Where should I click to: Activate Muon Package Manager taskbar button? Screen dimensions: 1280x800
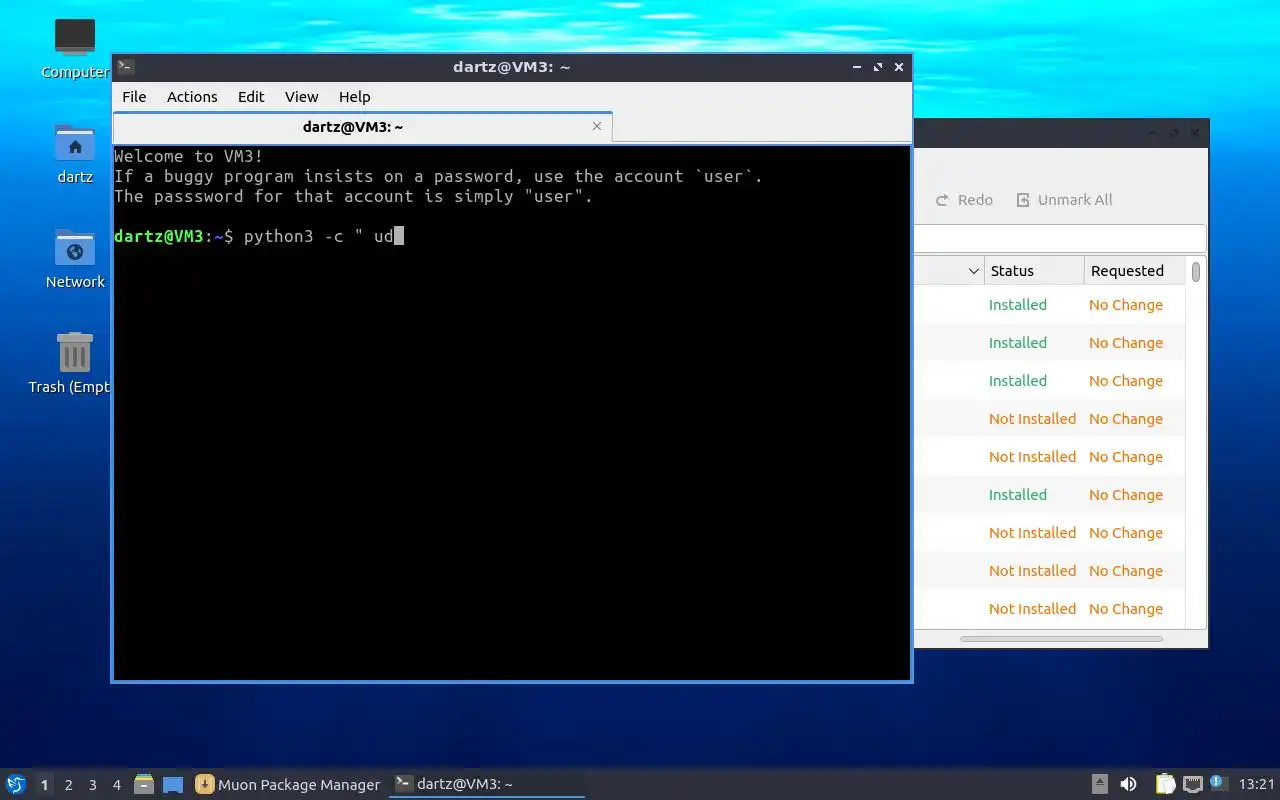pyautogui.click(x=288, y=785)
